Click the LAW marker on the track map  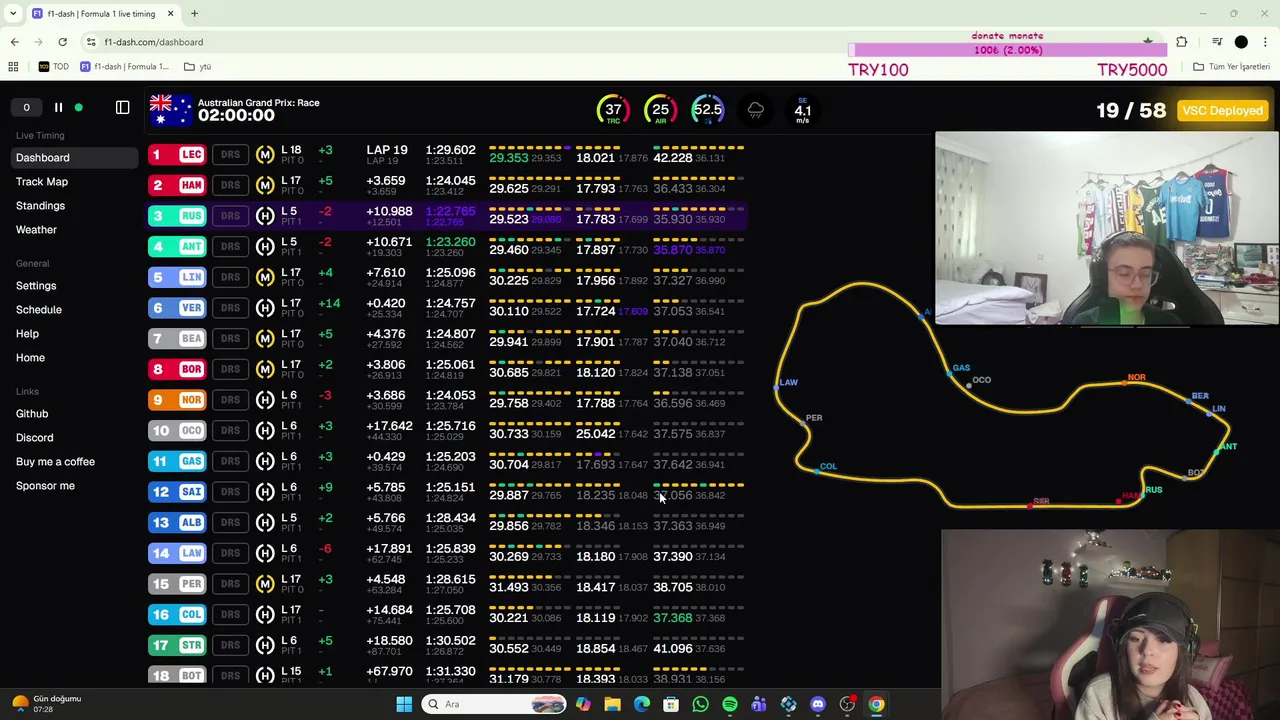coord(785,383)
